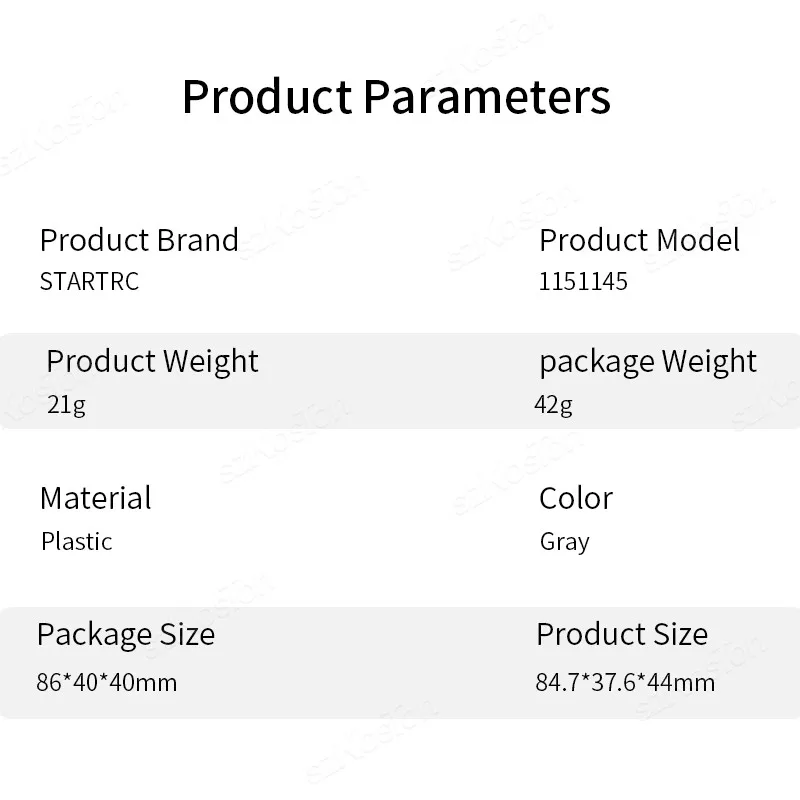The height and width of the screenshot is (800, 800).
Task: Click the Product Size label
Action: [621, 634]
